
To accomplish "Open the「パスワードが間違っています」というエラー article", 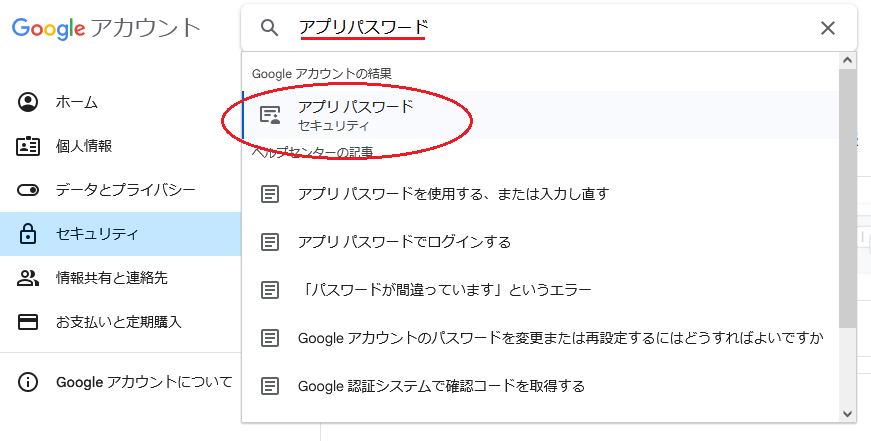I will click(x=444, y=290).
